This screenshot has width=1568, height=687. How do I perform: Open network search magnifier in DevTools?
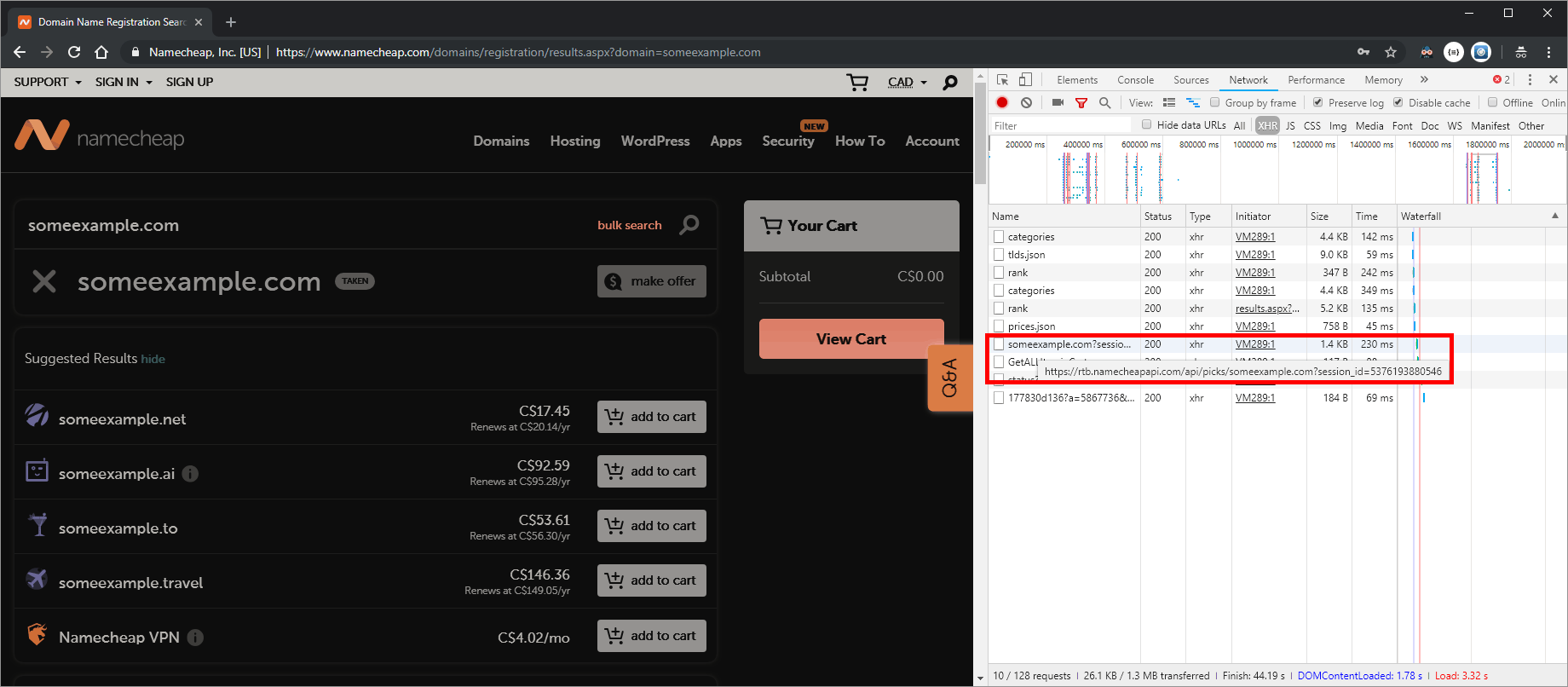(x=1104, y=102)
